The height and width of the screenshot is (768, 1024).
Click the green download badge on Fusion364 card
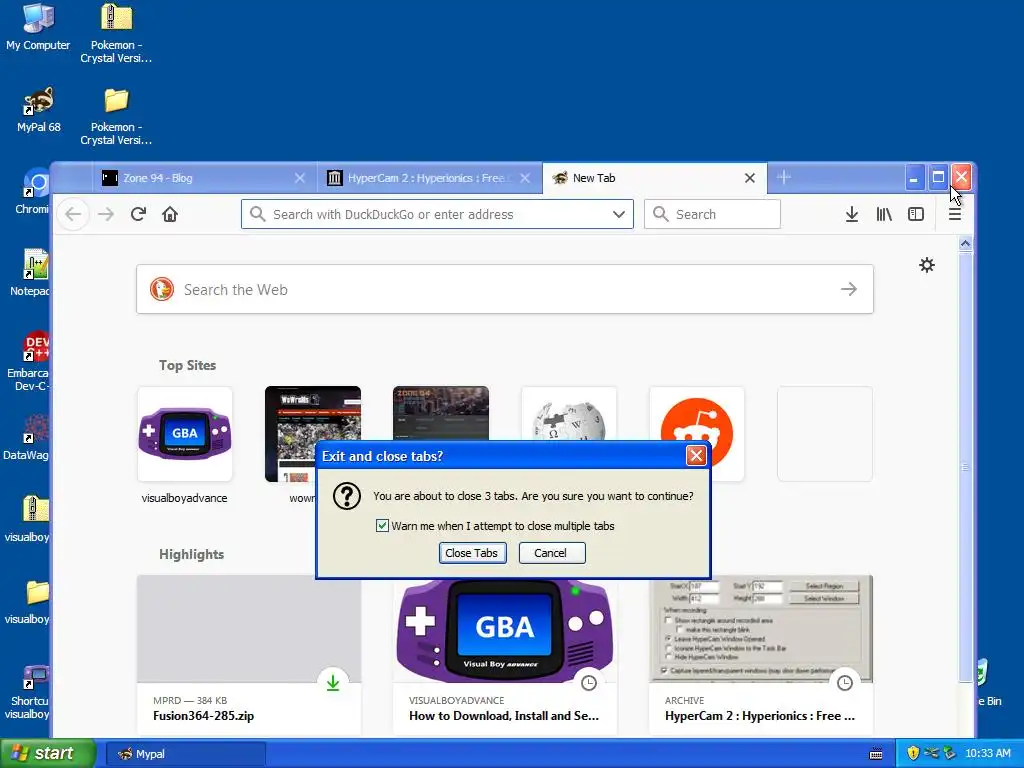[x=333, y=682]
